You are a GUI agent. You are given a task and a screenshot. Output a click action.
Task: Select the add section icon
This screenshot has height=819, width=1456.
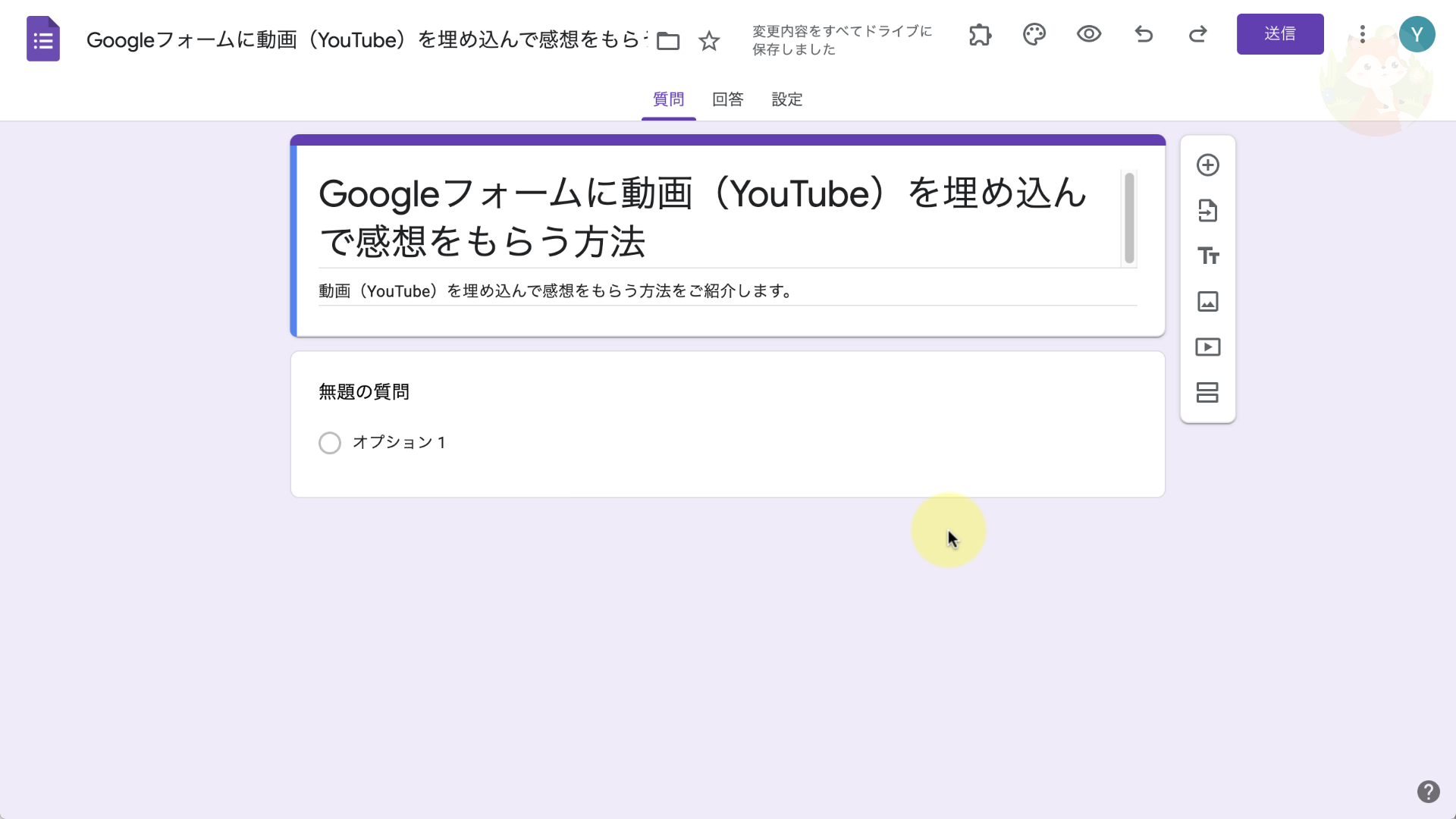tap(1208, 392)
